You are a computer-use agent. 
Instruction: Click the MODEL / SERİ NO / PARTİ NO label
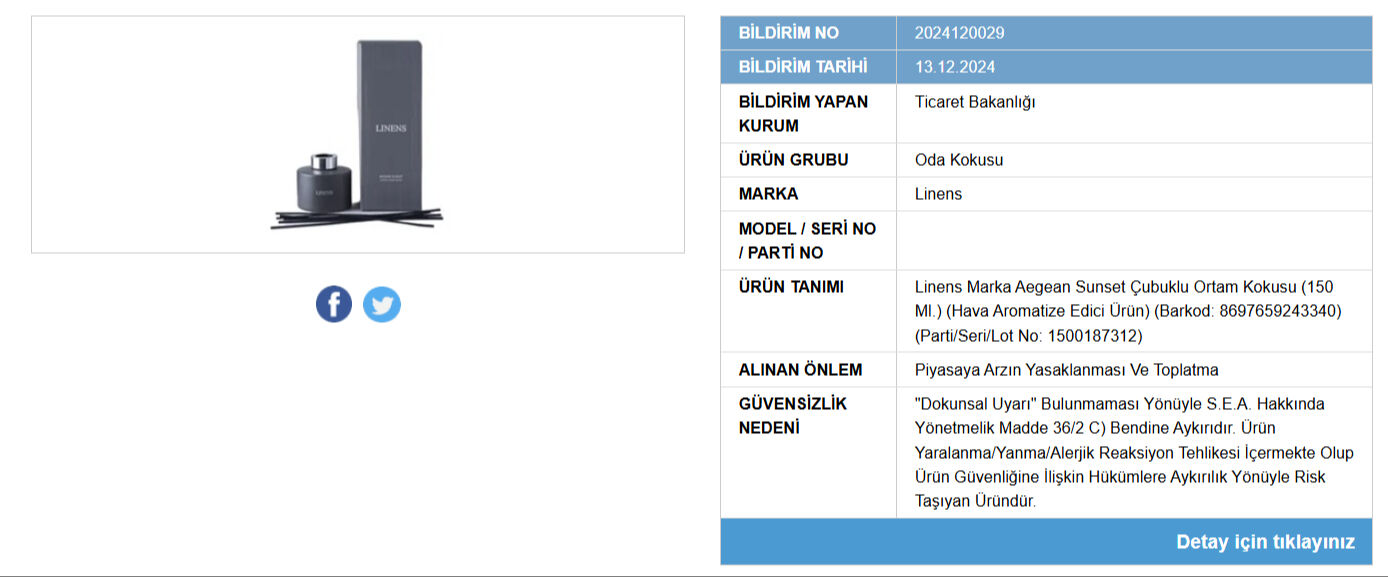806,240
